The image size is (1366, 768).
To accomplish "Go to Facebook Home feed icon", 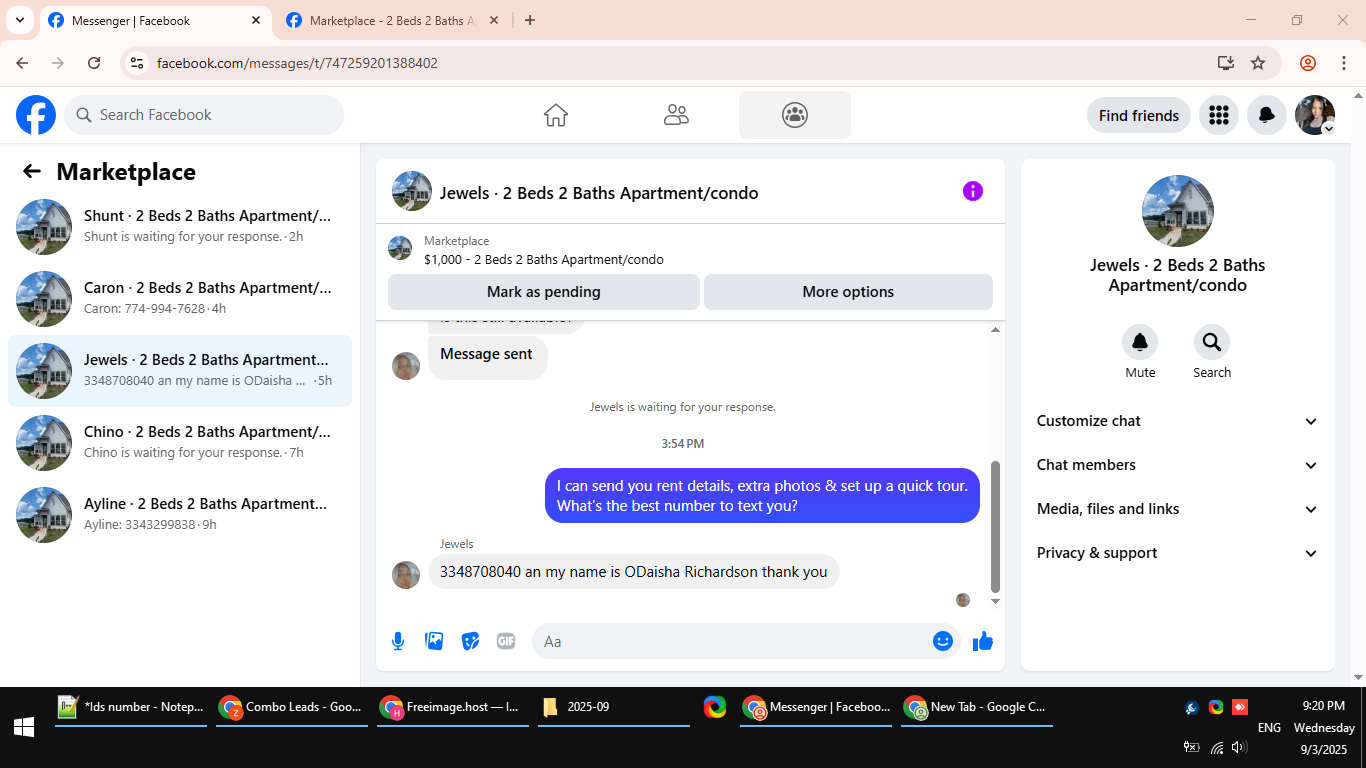I will pyautogui.click(x=556, y=115).
